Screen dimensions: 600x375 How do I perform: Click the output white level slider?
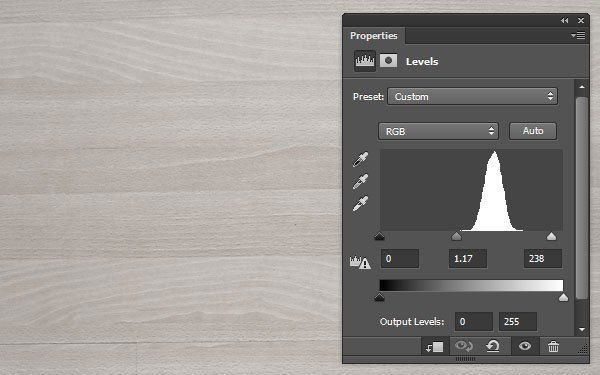[563, 297]
